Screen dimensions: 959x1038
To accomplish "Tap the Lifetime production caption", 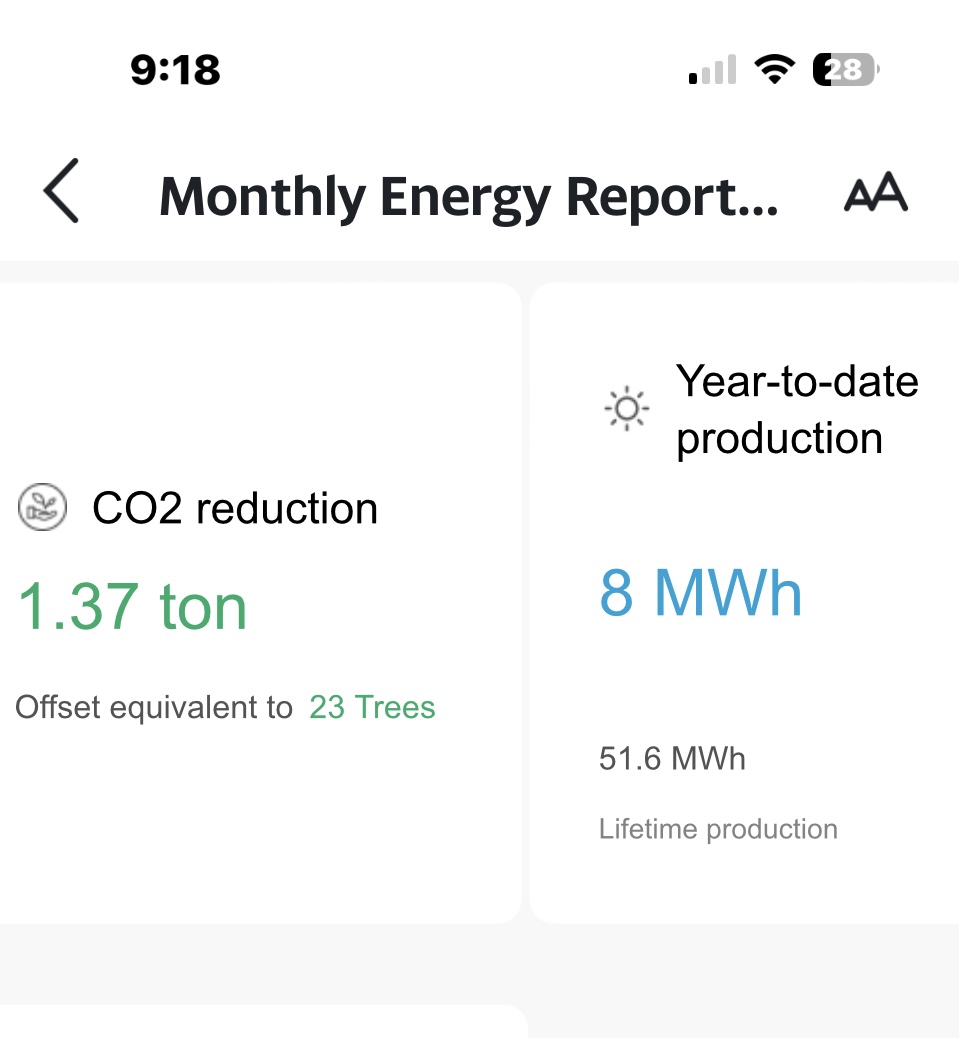I will [x=718, y=829].
